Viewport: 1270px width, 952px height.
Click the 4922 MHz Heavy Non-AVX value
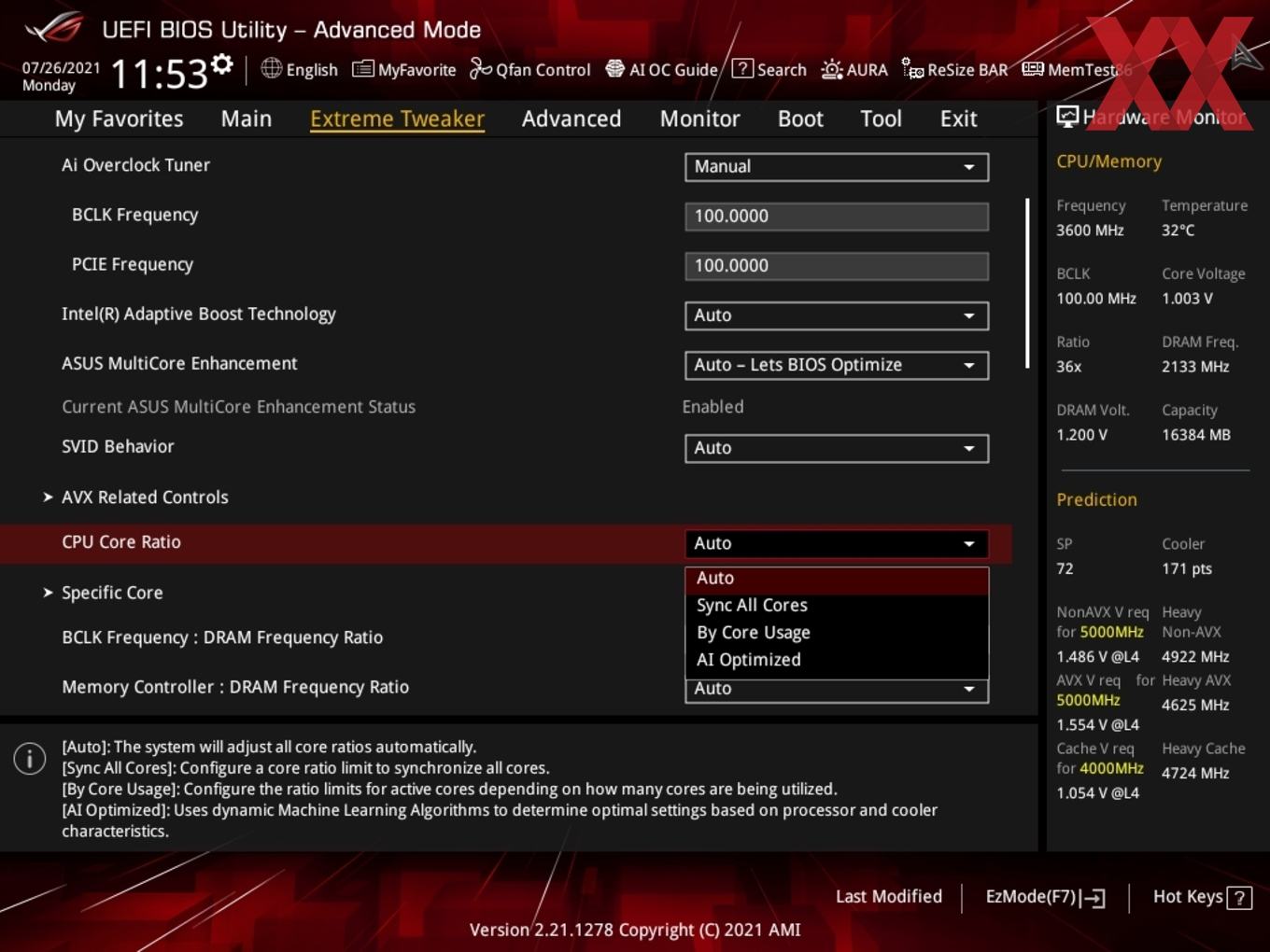coord(1195,656)
